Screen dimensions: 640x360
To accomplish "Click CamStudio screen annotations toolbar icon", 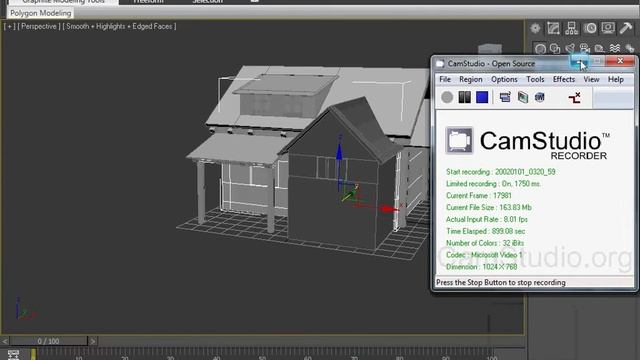I will 522,97.
